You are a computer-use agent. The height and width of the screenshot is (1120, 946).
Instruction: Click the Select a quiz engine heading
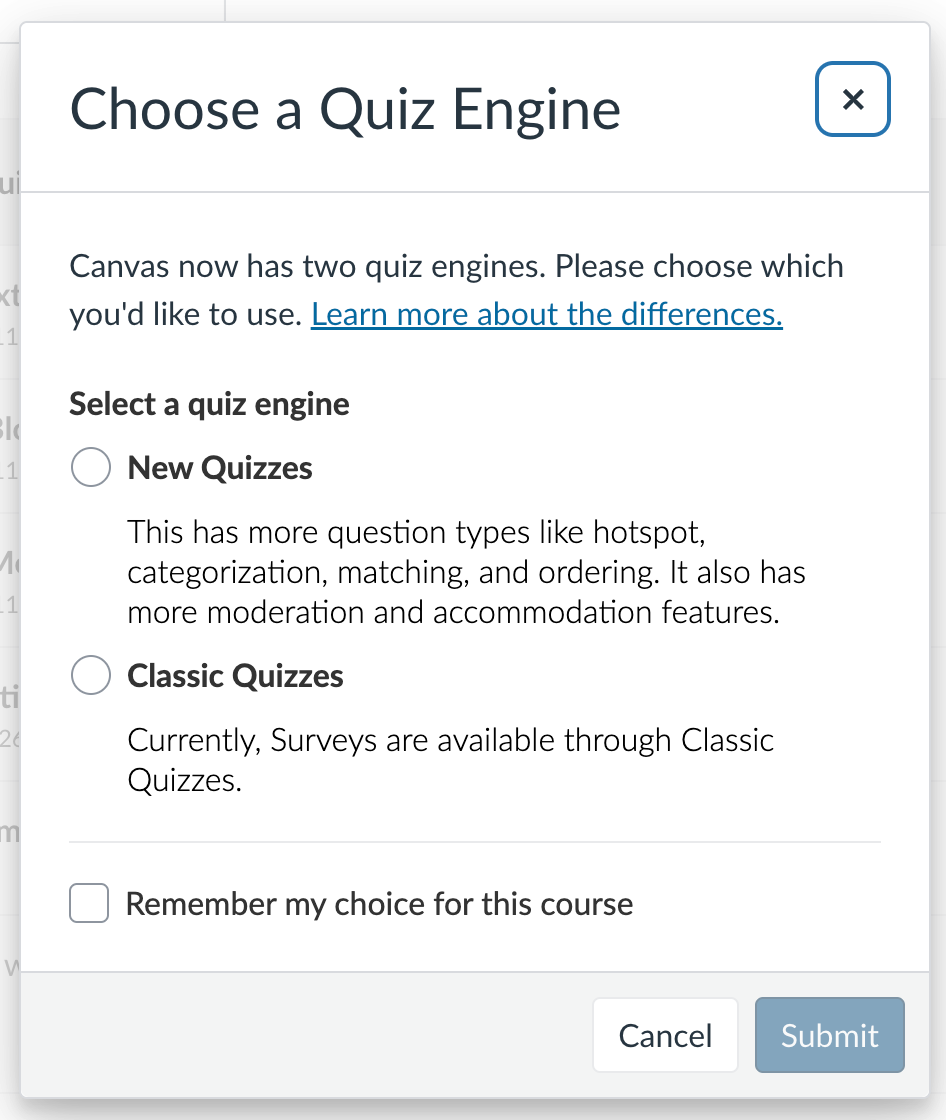(x=208, y=404)
